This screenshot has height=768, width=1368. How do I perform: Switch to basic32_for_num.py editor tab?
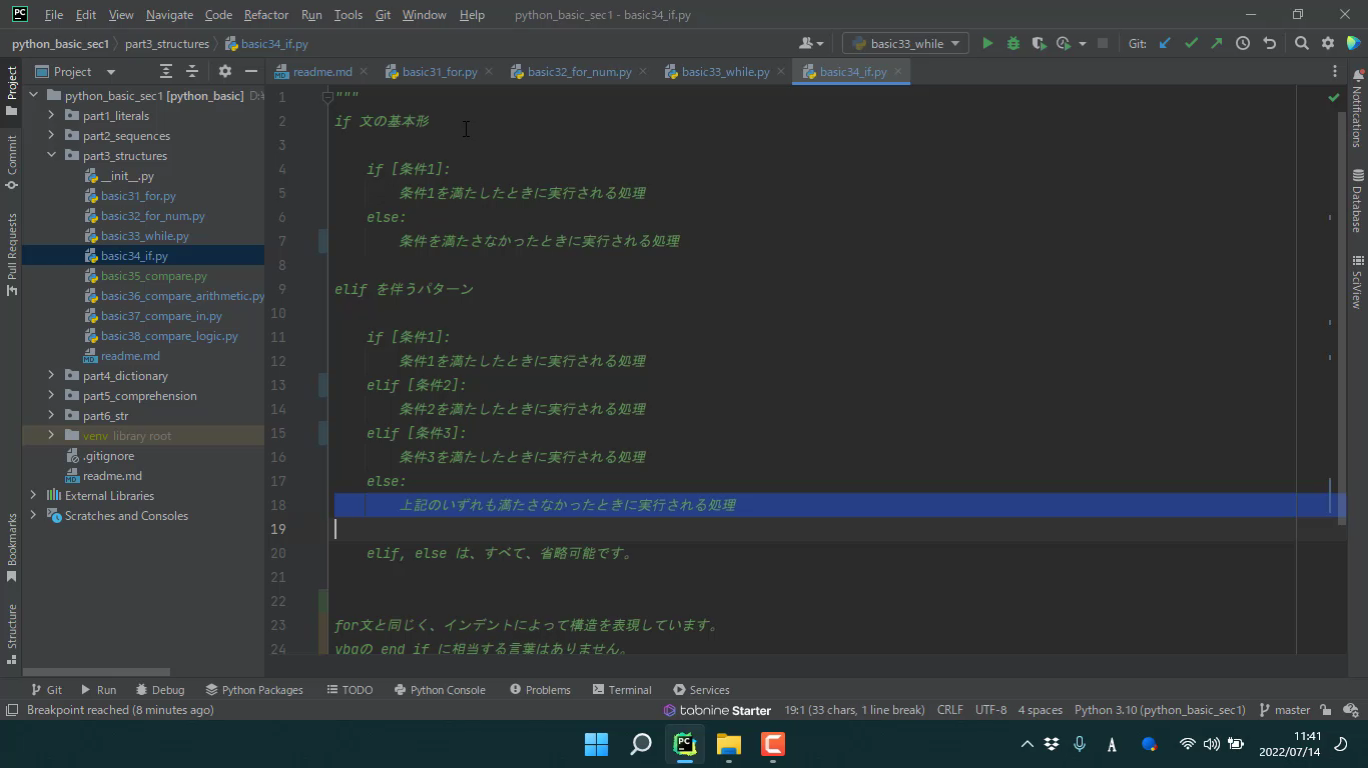tap(579, 72)
